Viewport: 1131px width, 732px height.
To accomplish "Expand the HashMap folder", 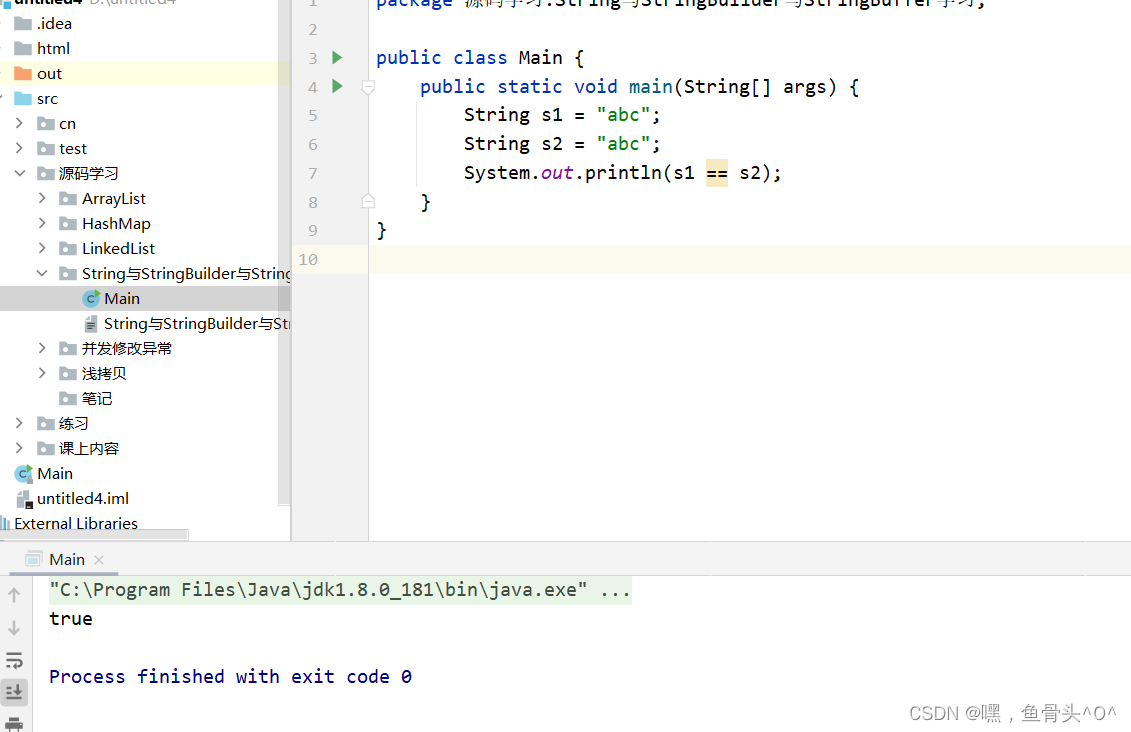I will pos(41,223).
